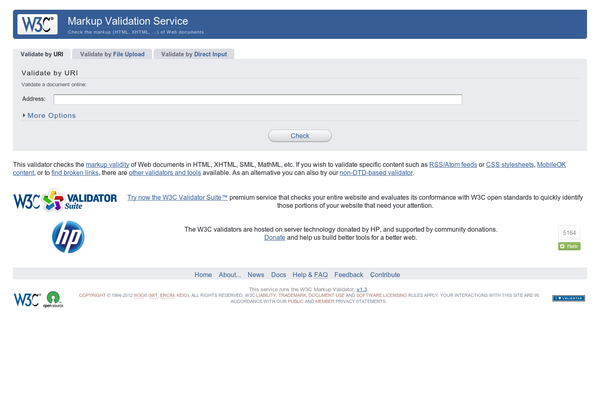Image resolution: width=600 pixels, height=420 pixels.
Task: Switch to Validate by Direct Input tab
Action: (194, 54)
